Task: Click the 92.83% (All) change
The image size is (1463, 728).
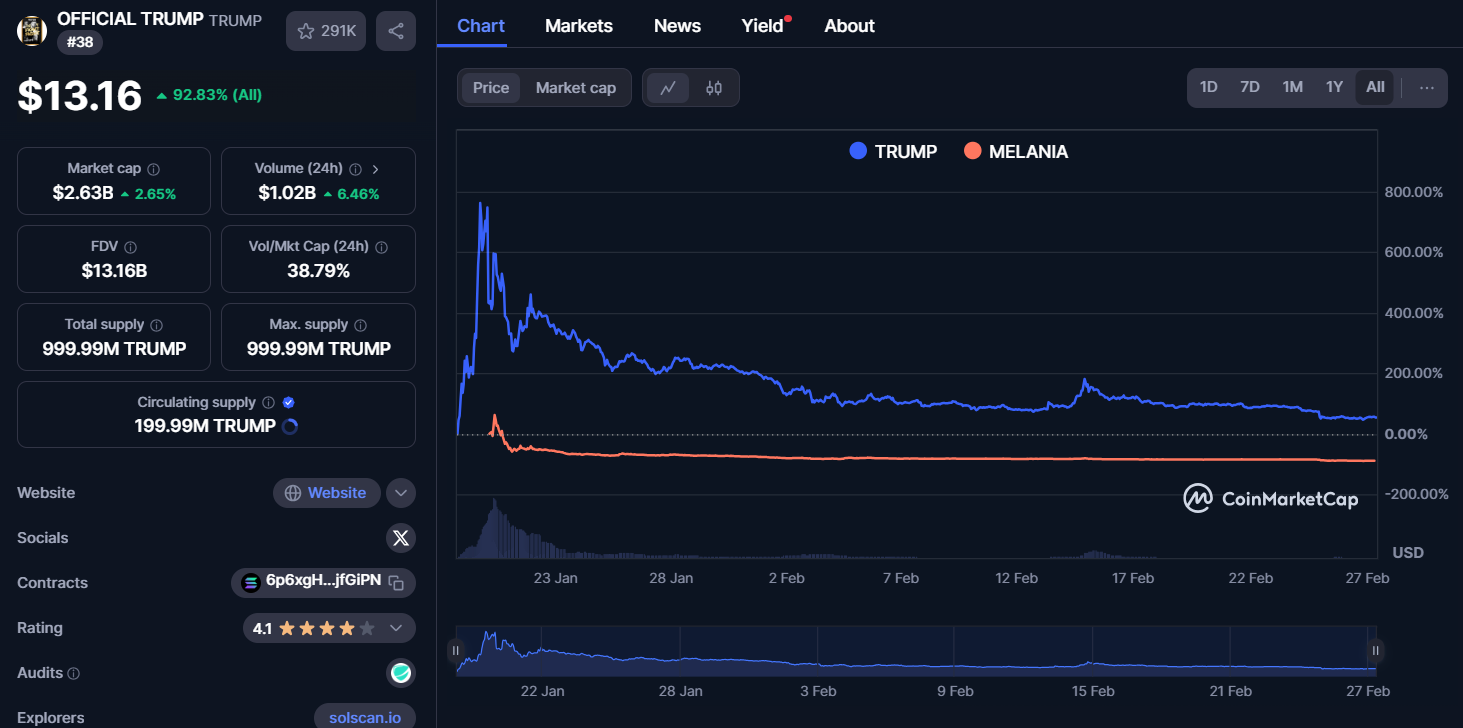Action: pyautogui.click(x=209, y=95)
